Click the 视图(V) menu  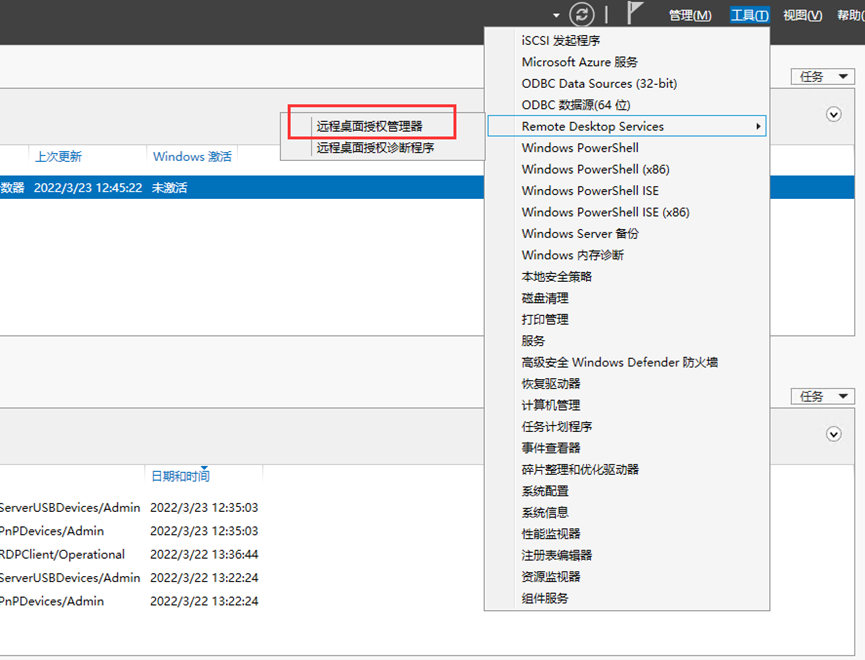pyautogui.click(x=802, y=15)
